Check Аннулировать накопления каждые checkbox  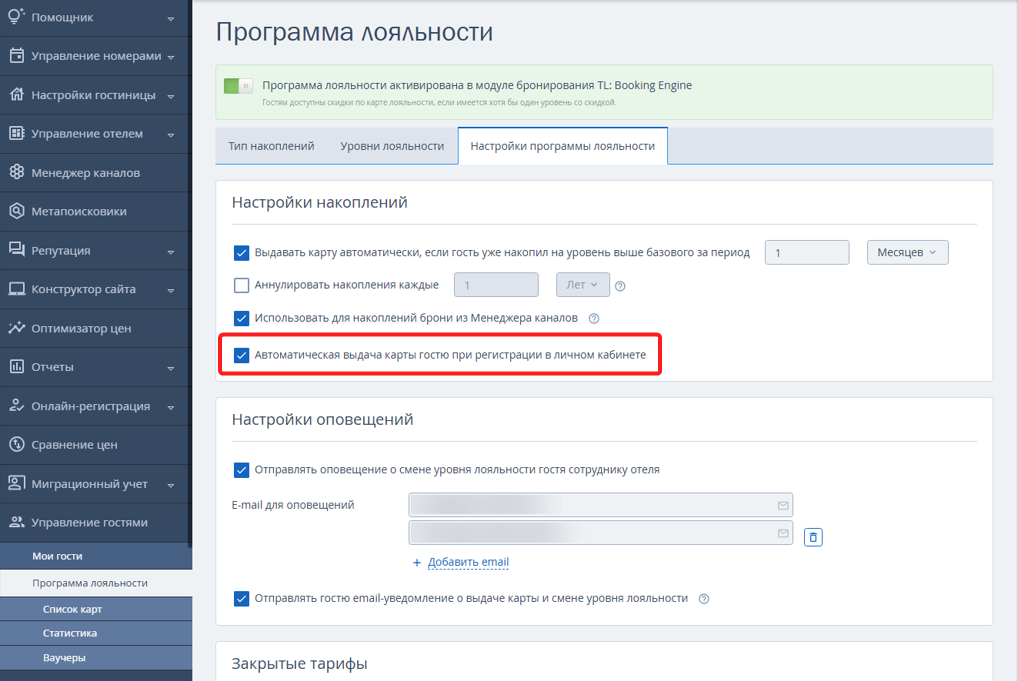tap(241, 285)
